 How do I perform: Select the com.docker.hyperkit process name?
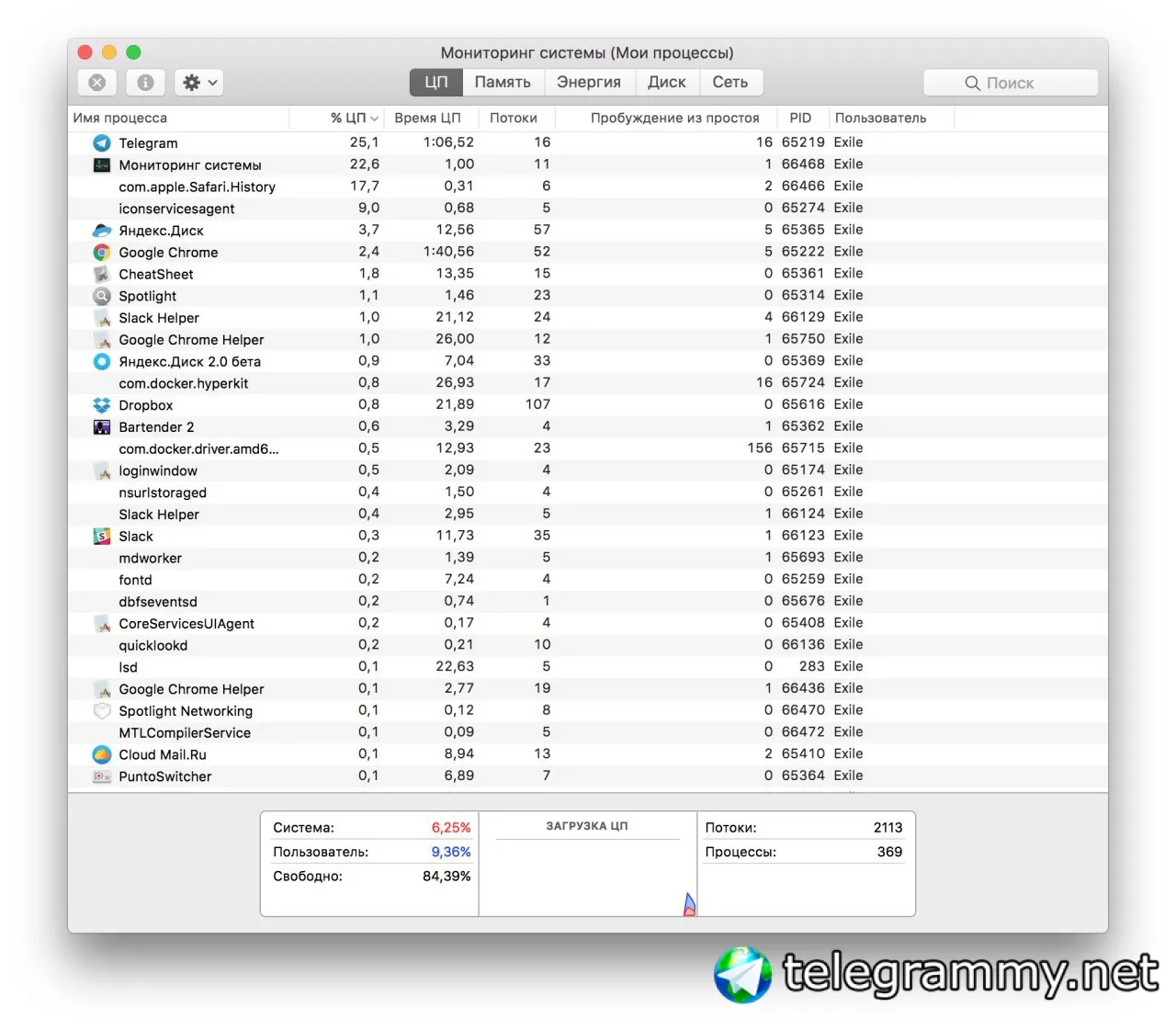(x=184, y=383)
